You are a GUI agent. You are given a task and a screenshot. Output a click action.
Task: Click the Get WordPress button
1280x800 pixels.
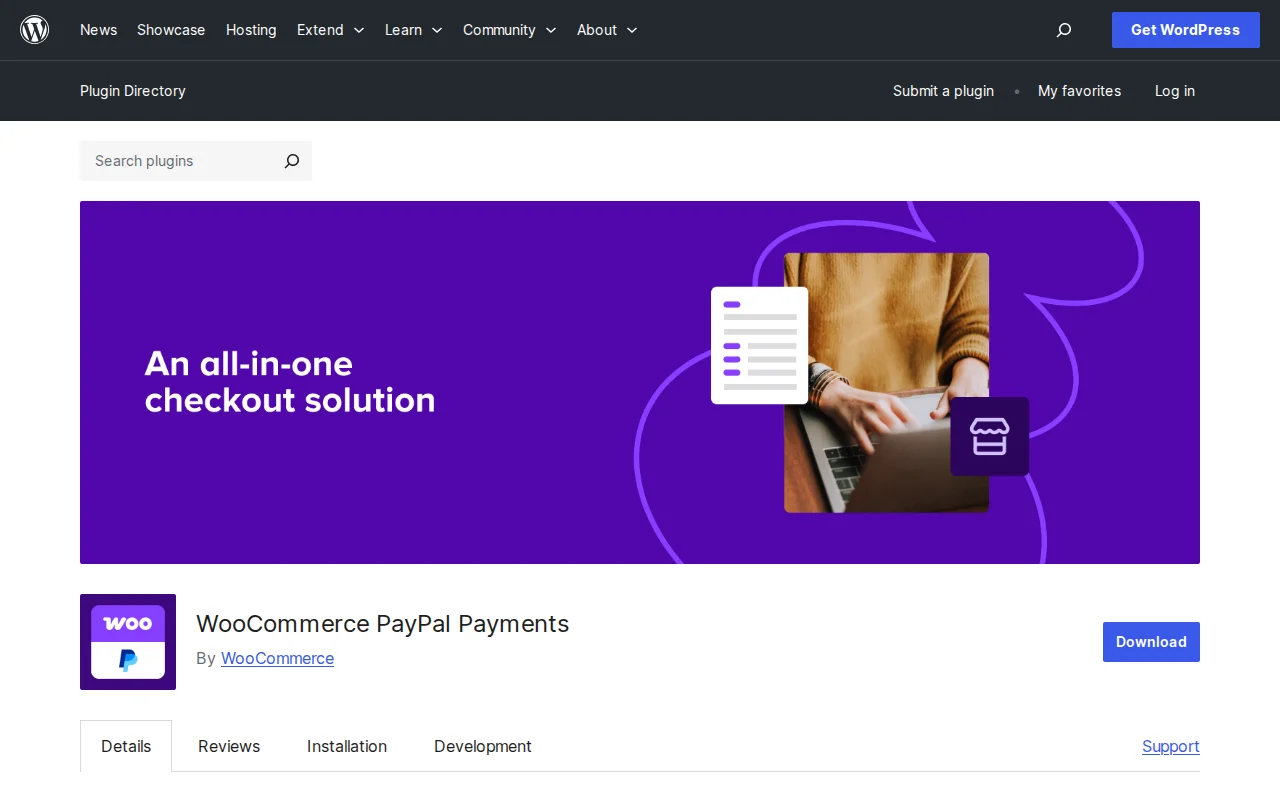pyautogui.click(x=1185, y=30)
